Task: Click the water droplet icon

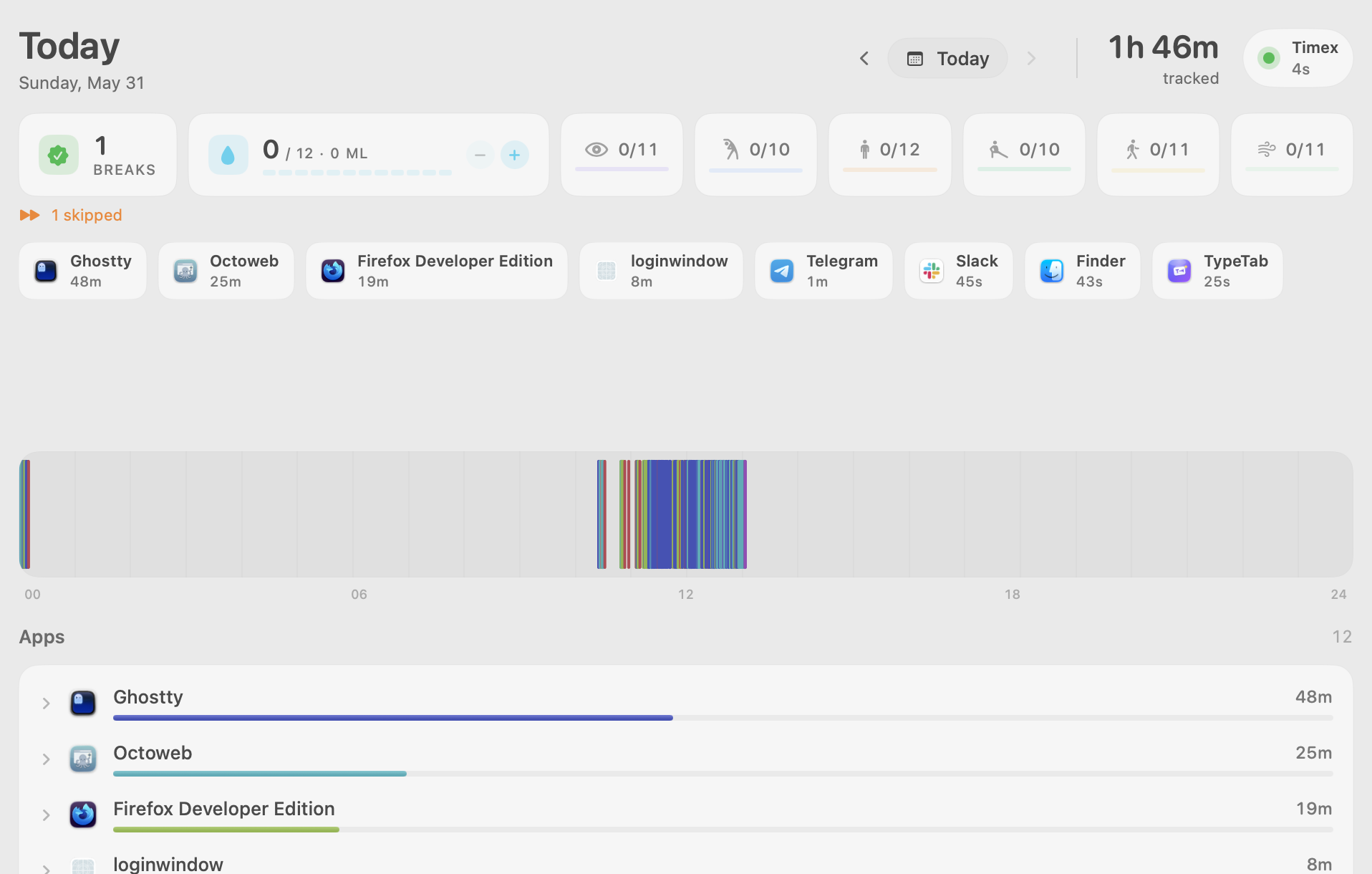Action: point(228,155)
